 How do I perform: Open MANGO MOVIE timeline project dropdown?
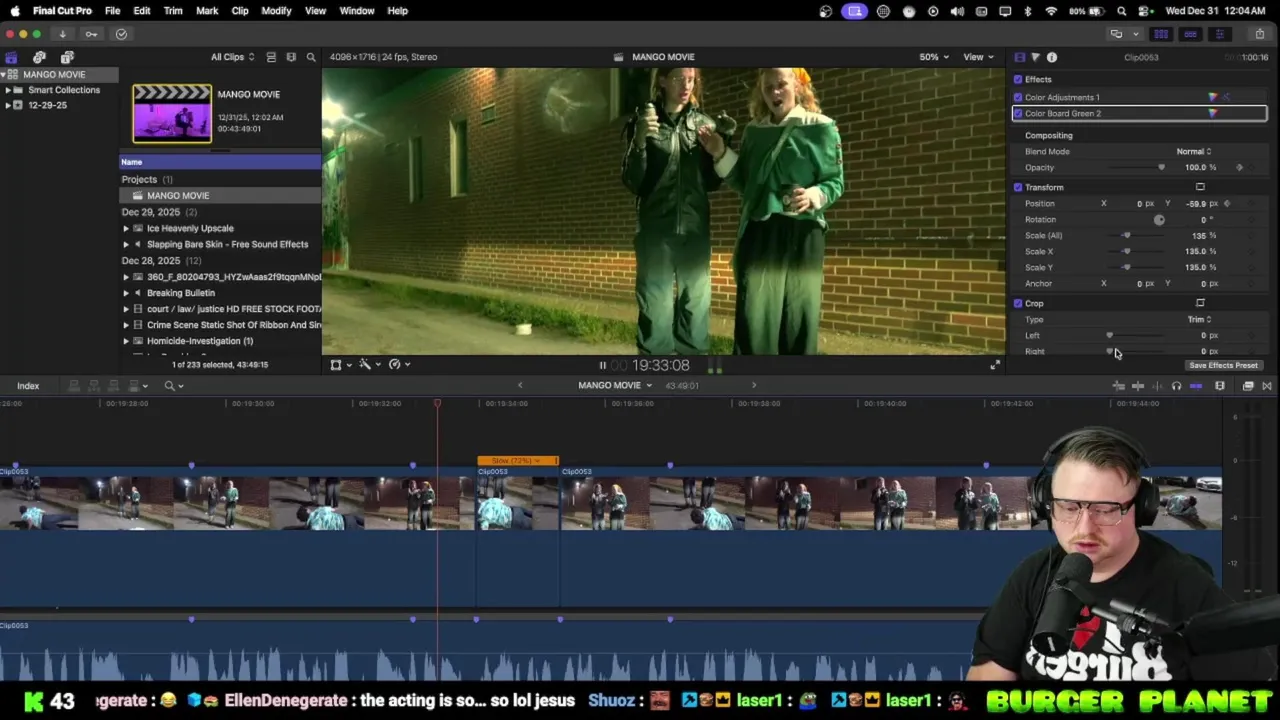point(614,386)
